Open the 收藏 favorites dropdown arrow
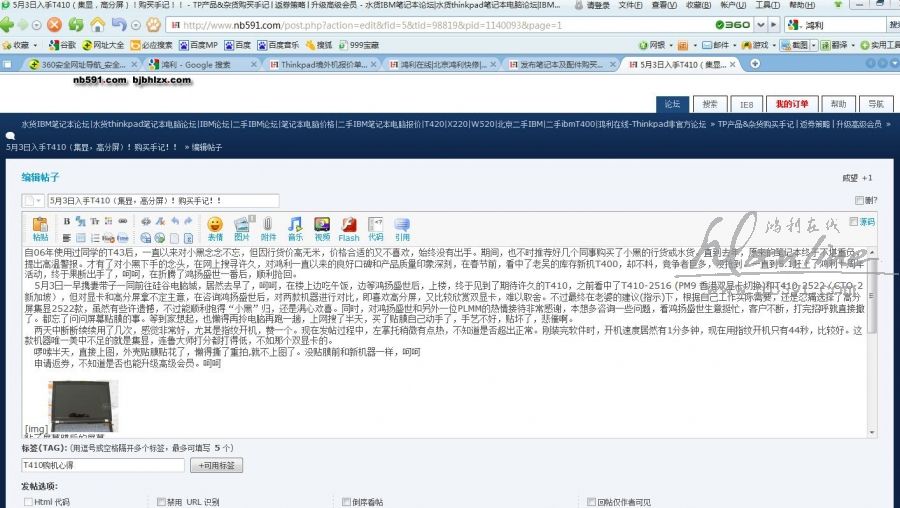This screenshot has height=508, width=900. [x=36, y=45]
